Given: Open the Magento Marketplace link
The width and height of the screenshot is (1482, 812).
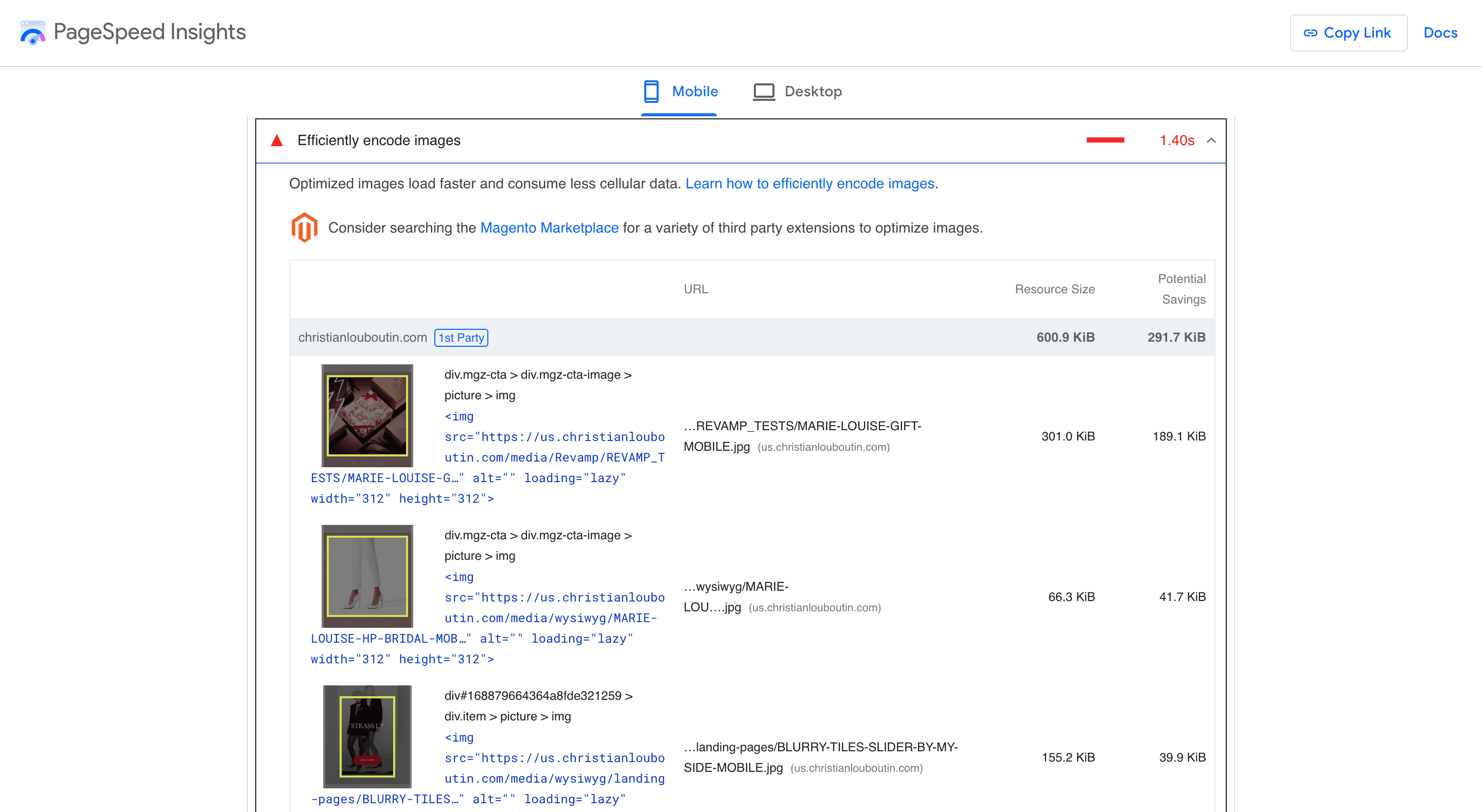Looking at the screenshot, I should (549, 227).
